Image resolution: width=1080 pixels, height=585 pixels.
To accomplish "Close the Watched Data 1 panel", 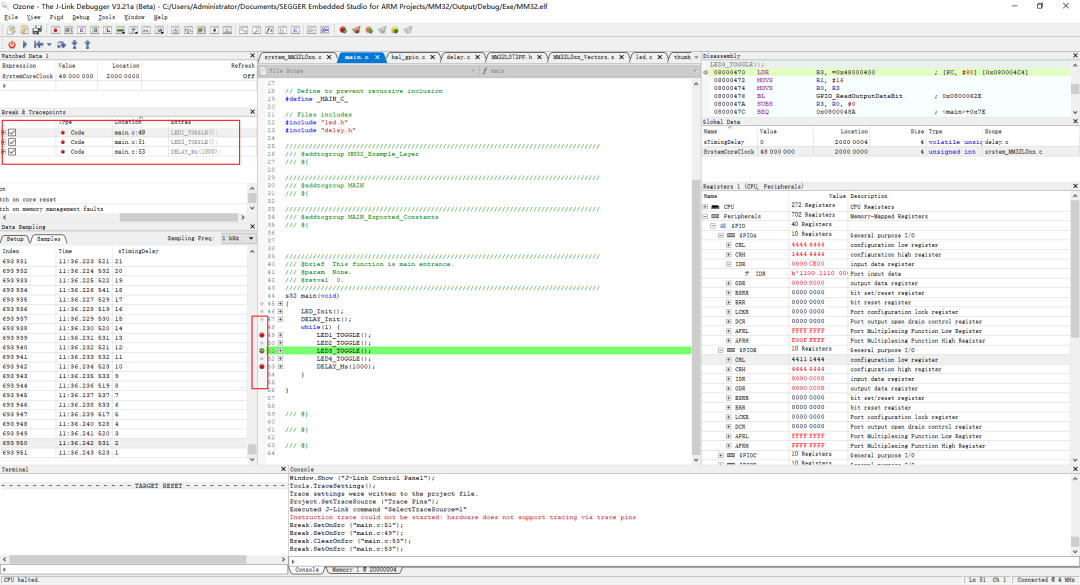I will coord(252,56).
